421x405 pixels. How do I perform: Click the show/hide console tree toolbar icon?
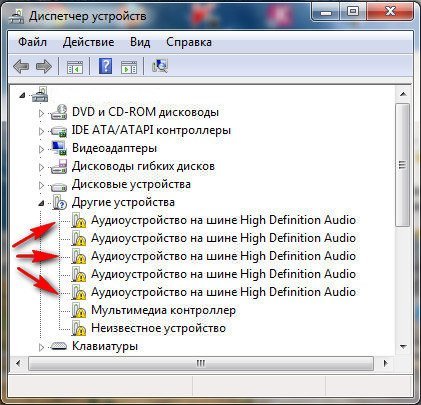tap(75, 67)
